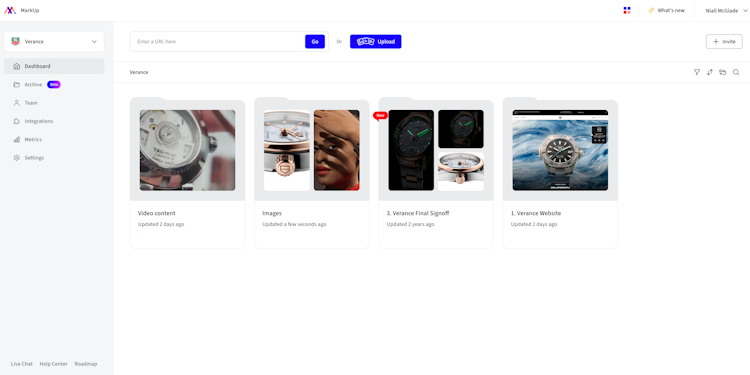This screenshot has width=750, height=375.
Task: Open Roadmap link
Action: click(x=86, y=364)
